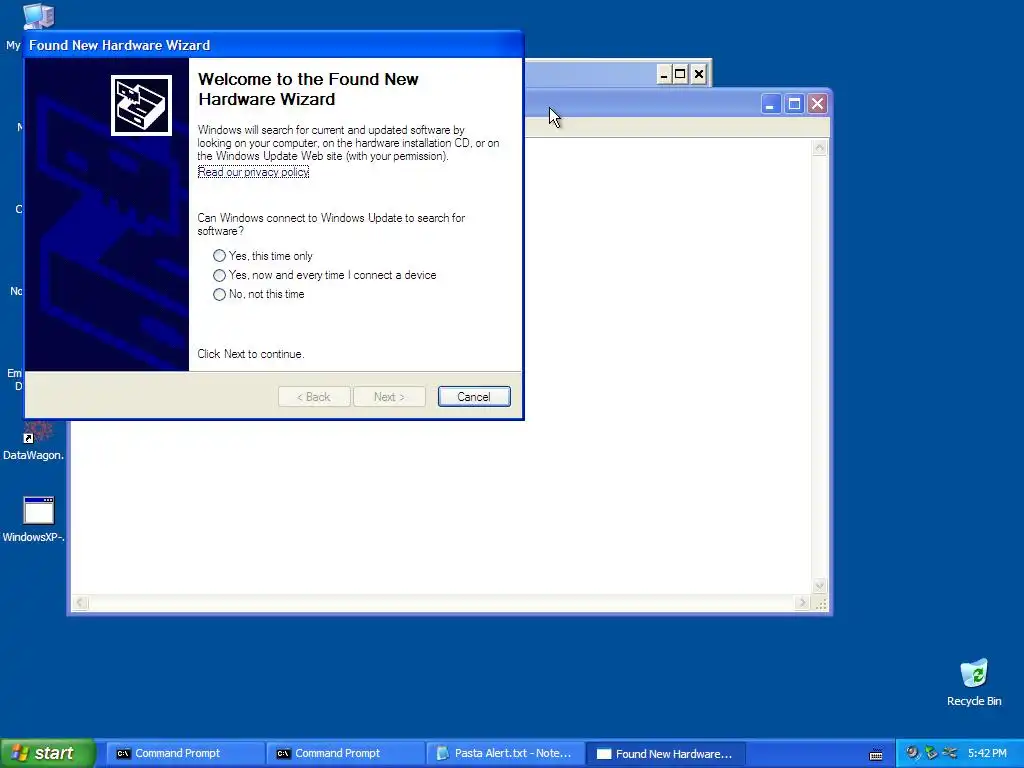Click the right arrow of the horizontal scrollbar
The height and width of the screenshot is (768, 1024).
[x=803, y=602]
